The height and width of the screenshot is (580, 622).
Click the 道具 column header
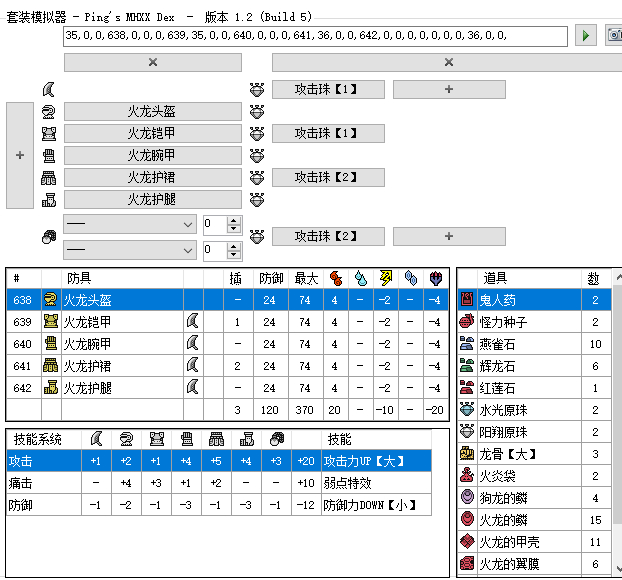(529, 278)
